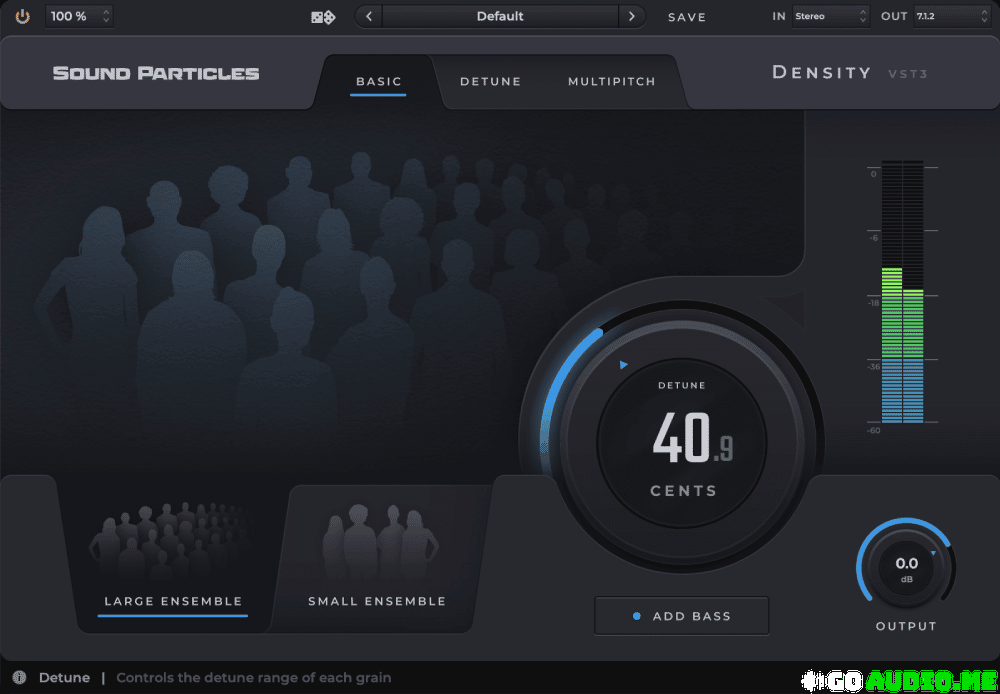
Task: Open the zoom 100 % dropdown
Action: point(79,17)
